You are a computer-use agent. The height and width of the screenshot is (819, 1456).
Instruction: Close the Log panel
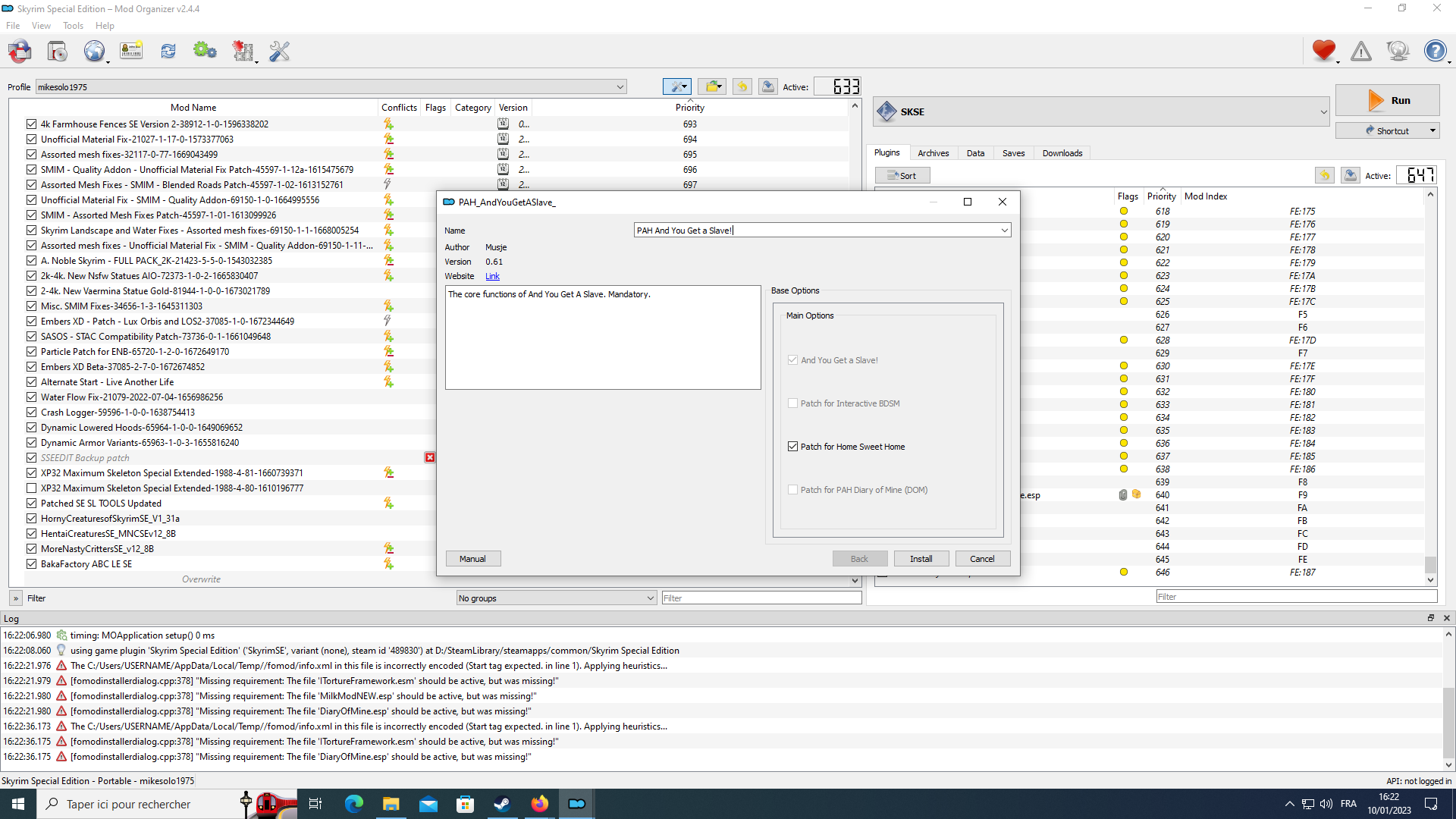[1447, 618]
